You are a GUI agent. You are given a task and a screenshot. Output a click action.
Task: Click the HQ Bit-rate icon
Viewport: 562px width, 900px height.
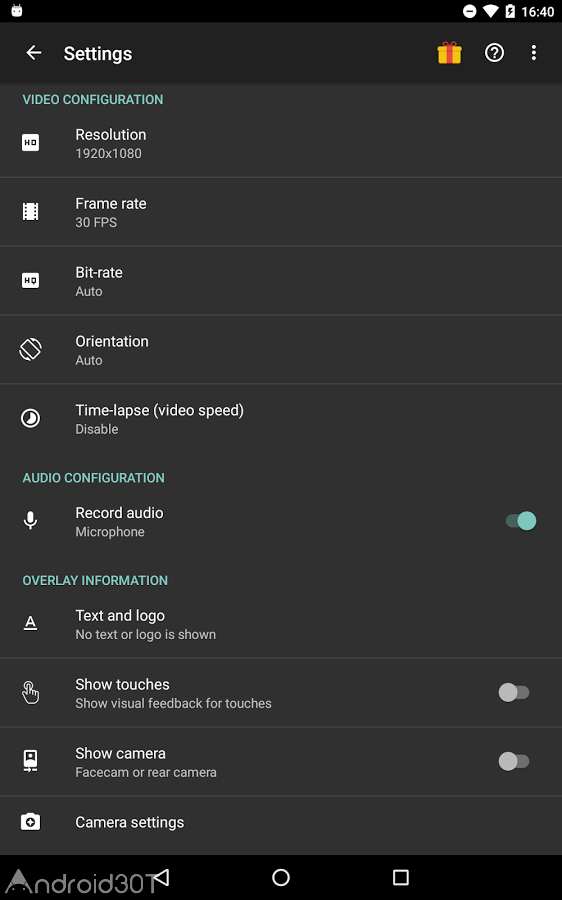(x=30, y=280)
